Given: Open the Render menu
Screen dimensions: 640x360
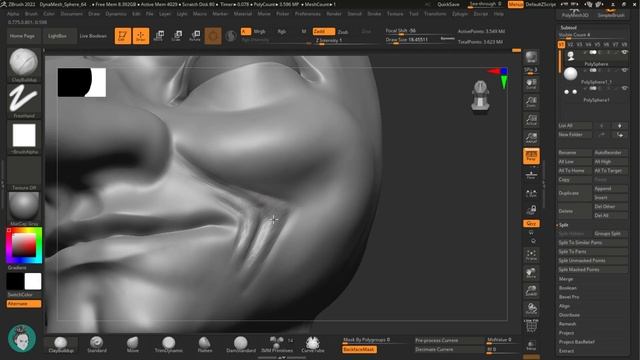Looking at the screenshot, I should (x=334, y=14).
